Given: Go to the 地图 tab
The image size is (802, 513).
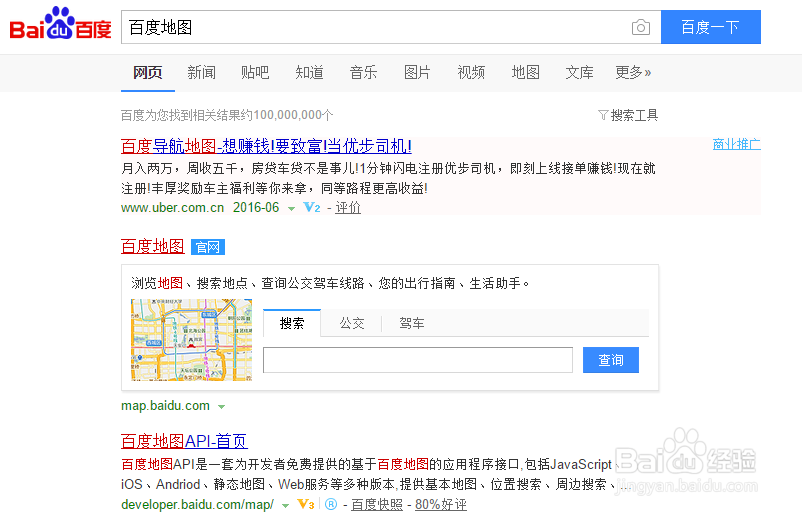Looking at the screenshot, I should click(525, 73).
